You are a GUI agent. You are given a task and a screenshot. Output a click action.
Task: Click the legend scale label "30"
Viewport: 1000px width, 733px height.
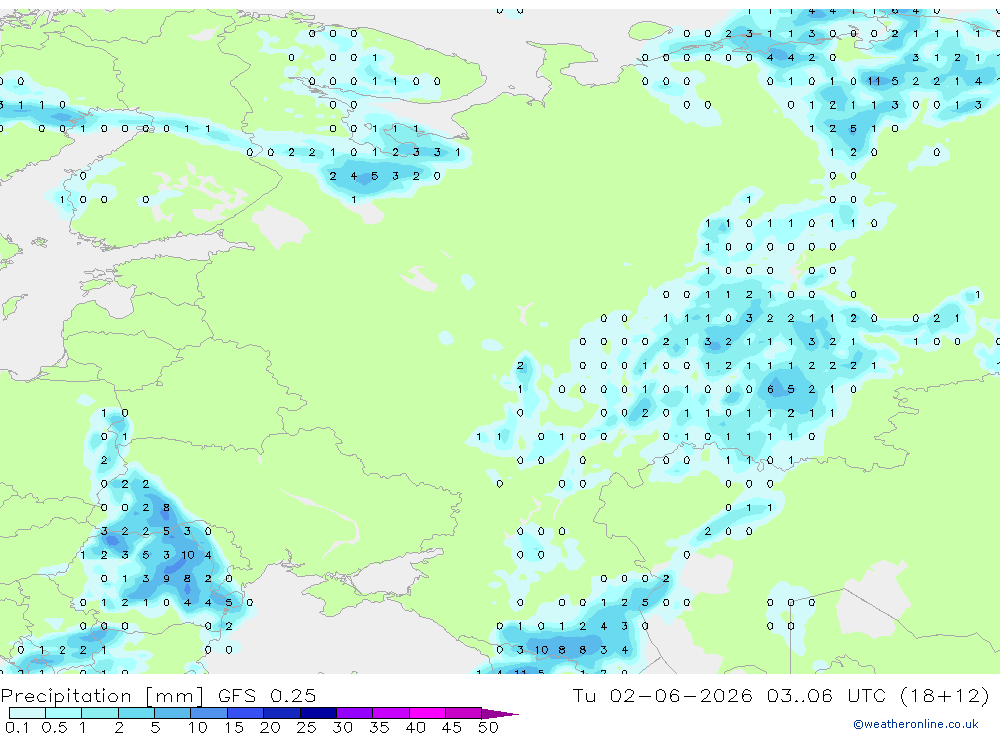(342, 727)
